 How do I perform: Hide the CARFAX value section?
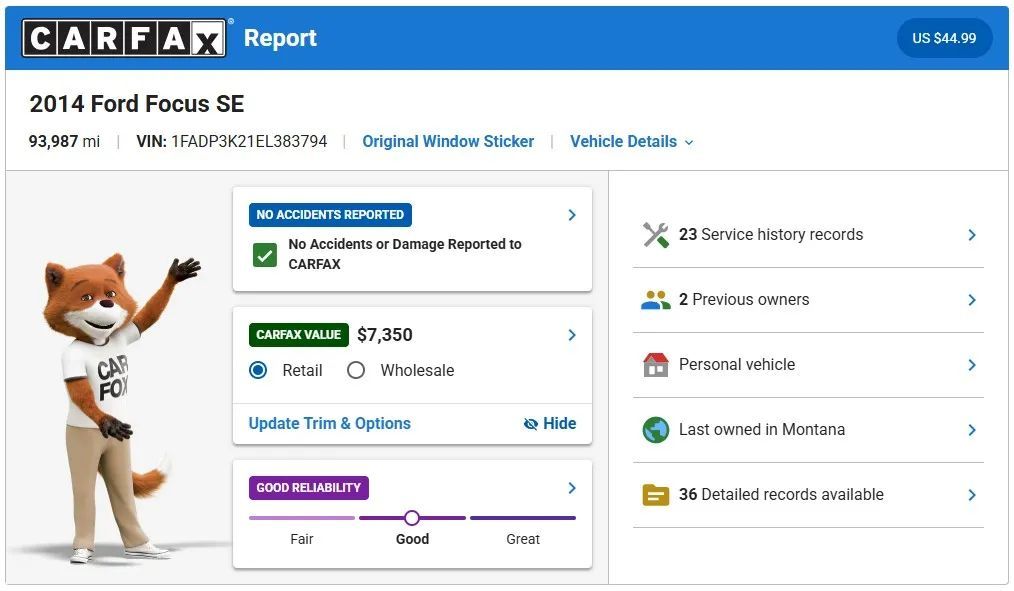(550, 423)
